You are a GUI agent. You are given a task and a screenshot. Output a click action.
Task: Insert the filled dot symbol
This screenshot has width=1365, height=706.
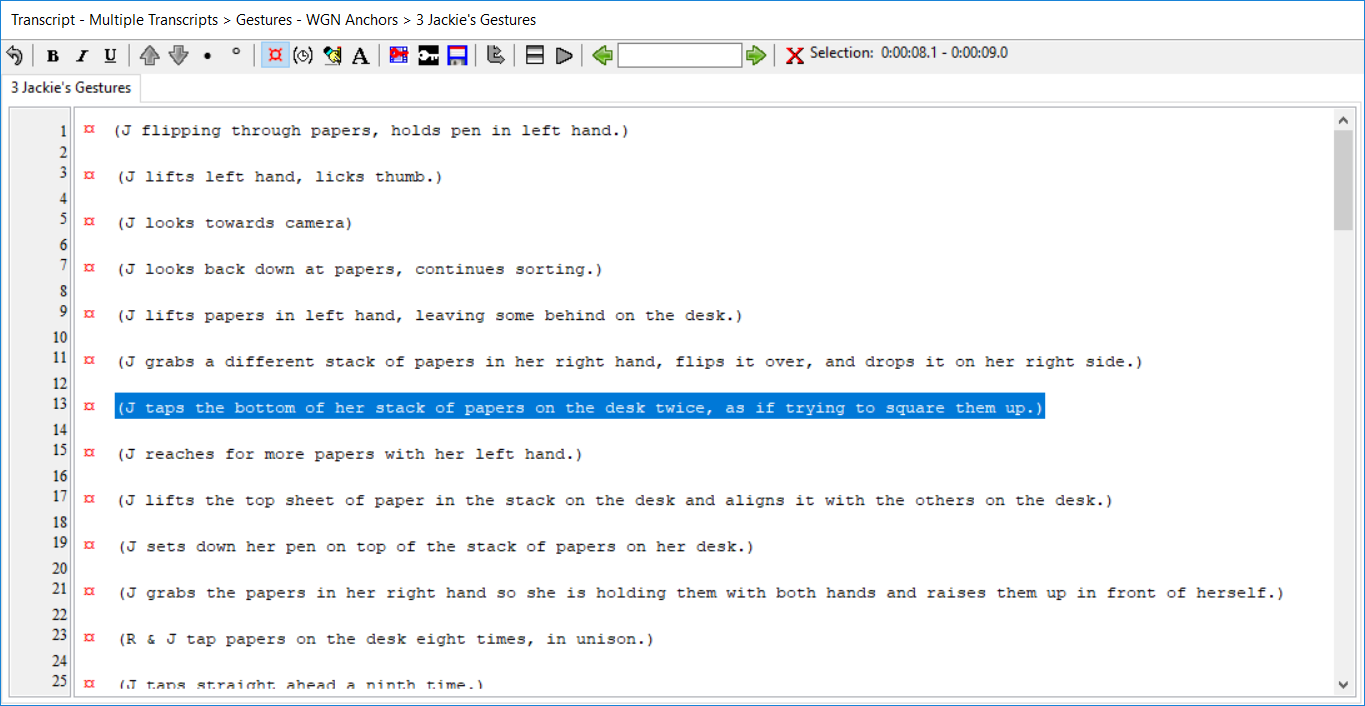[x=207, y=56]
